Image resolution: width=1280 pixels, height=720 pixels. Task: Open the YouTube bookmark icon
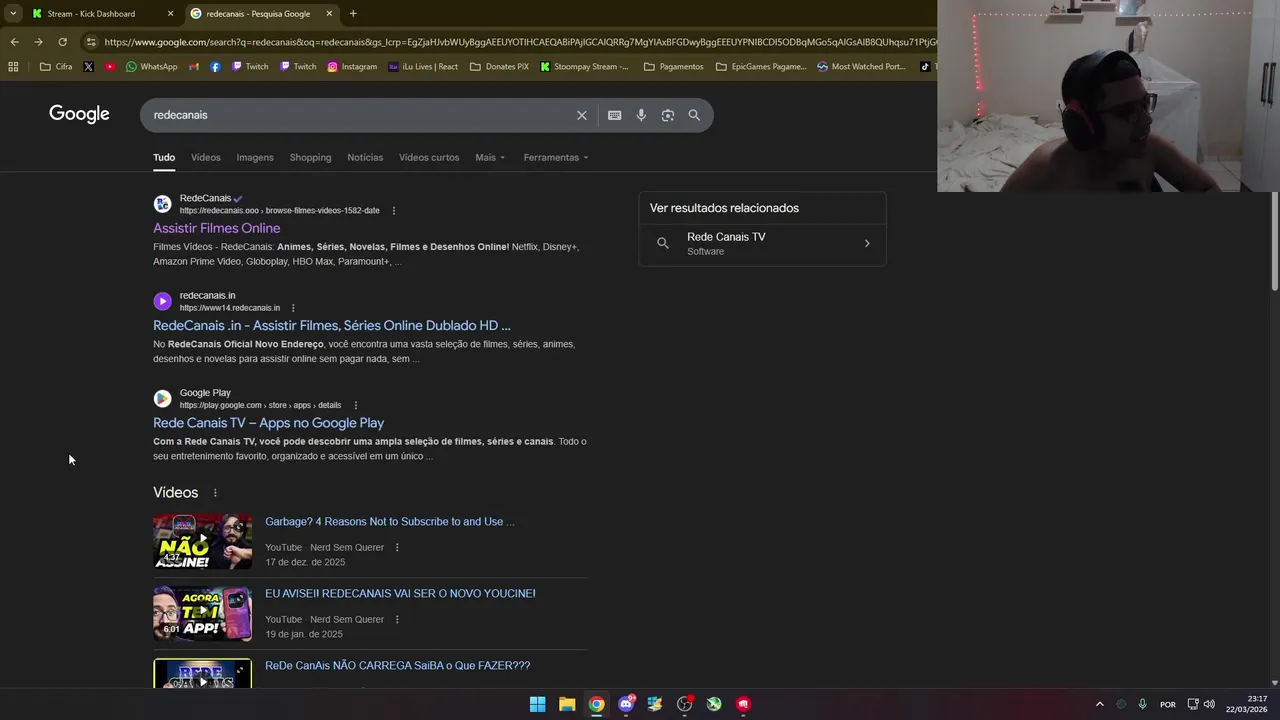pos(110,67)
